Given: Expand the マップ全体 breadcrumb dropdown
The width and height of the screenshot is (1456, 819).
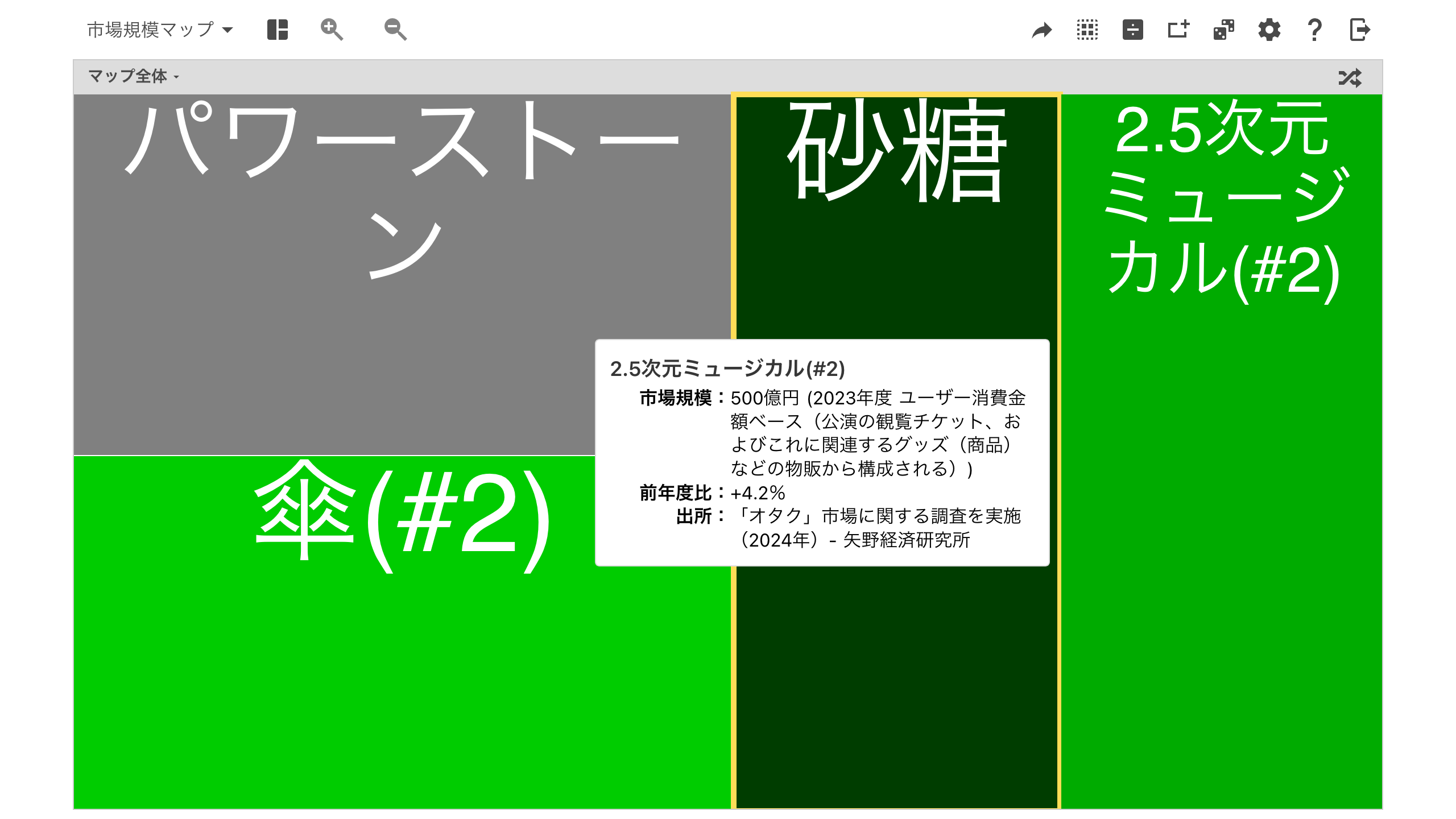Looking at the screenshot, I should pyautogui.click(x=134, y=76).
